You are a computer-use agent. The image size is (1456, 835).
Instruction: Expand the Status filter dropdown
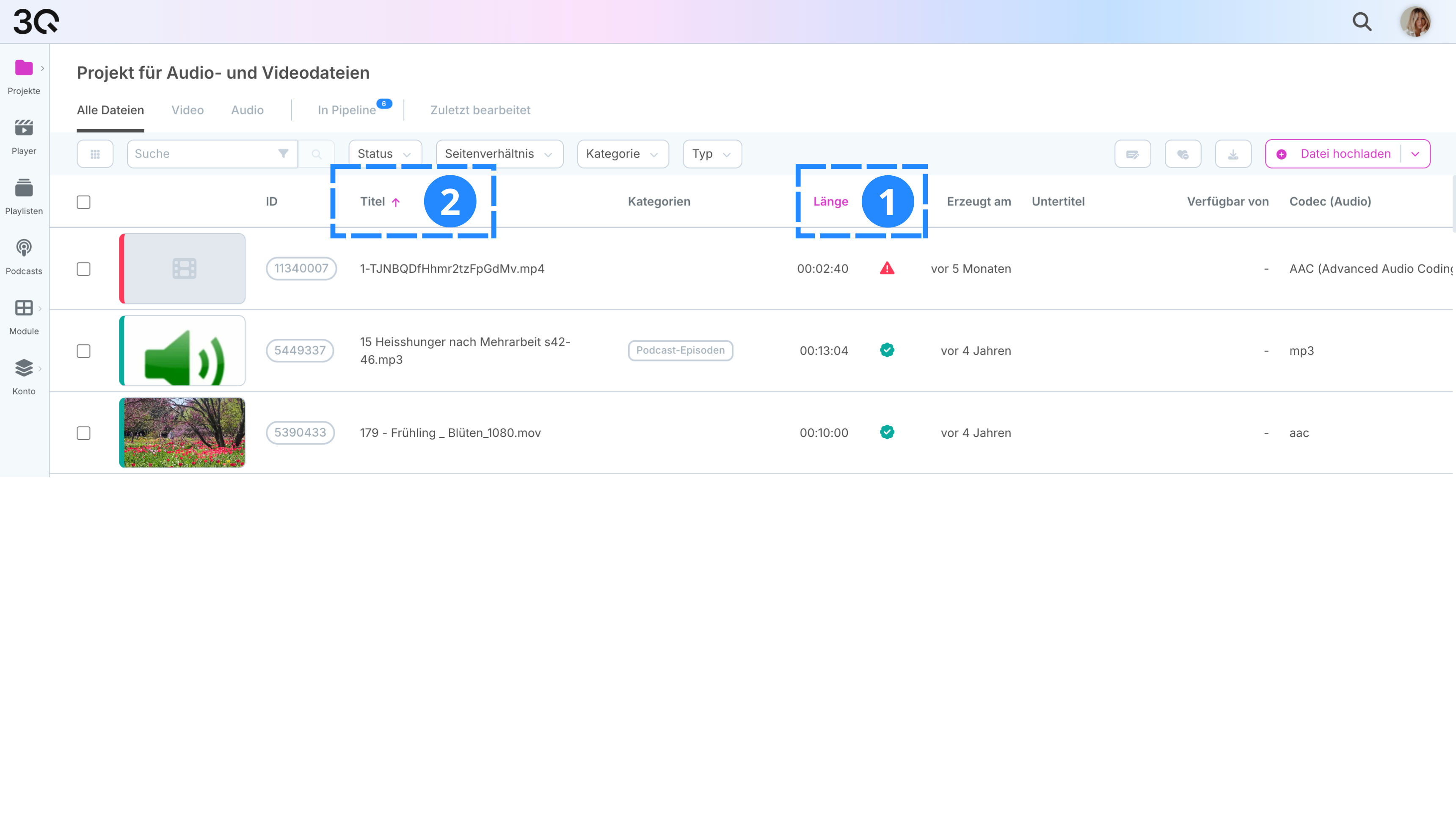(x=385, y=154)
